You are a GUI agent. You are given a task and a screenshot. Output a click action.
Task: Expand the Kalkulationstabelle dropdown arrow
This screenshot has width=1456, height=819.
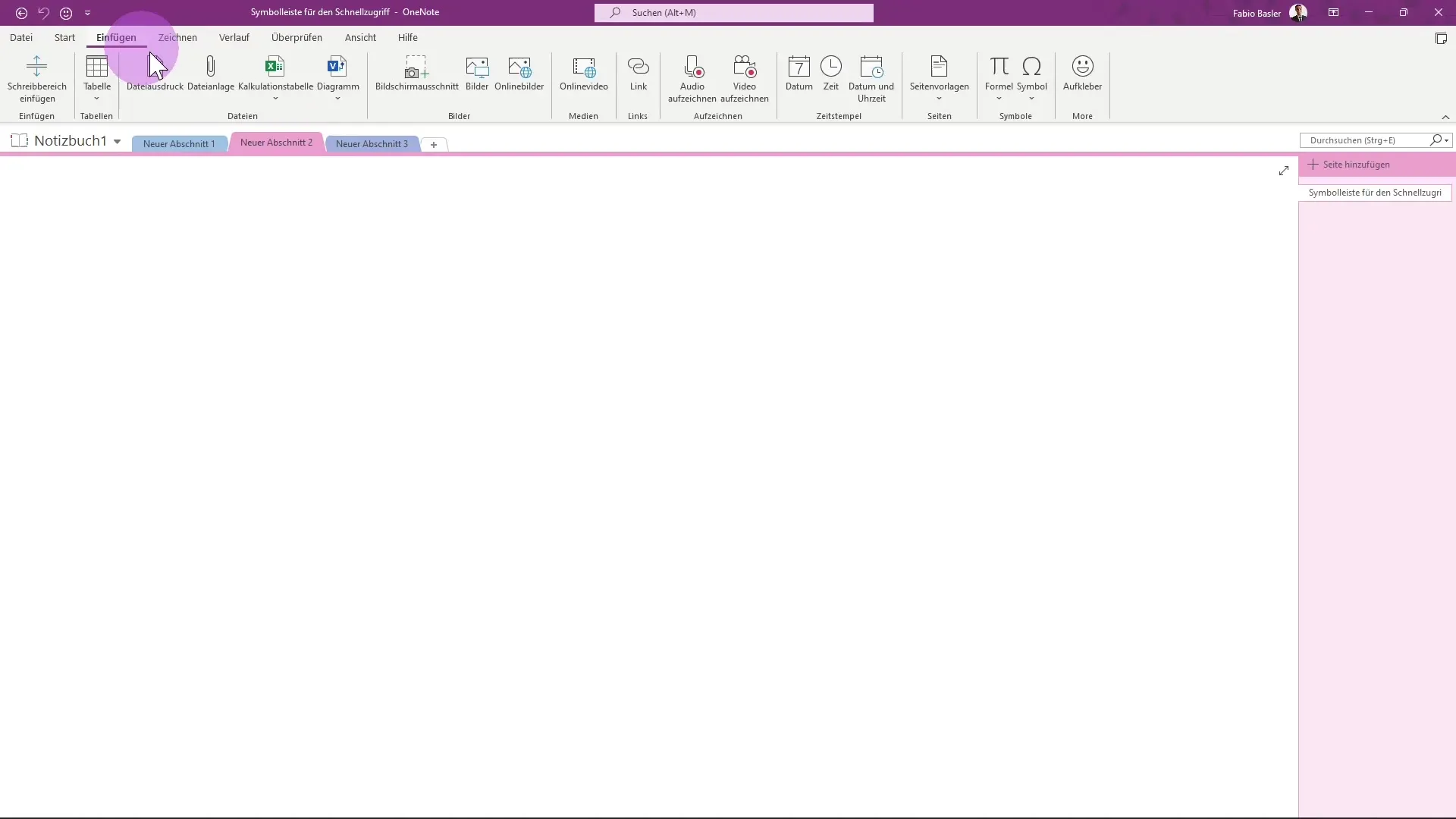[275, 99]
